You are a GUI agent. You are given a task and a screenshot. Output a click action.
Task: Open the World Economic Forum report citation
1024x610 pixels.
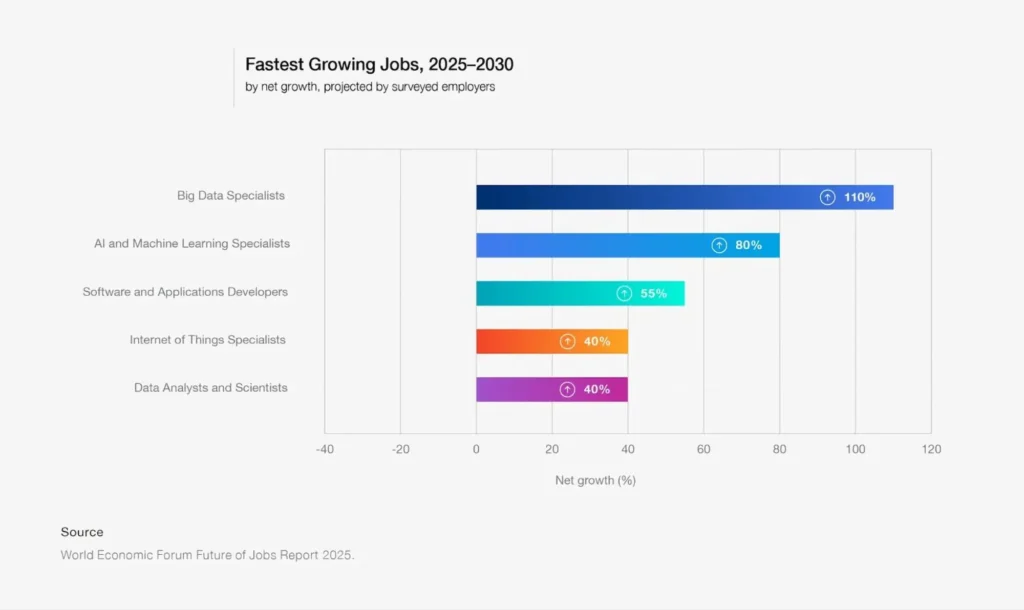207,555
